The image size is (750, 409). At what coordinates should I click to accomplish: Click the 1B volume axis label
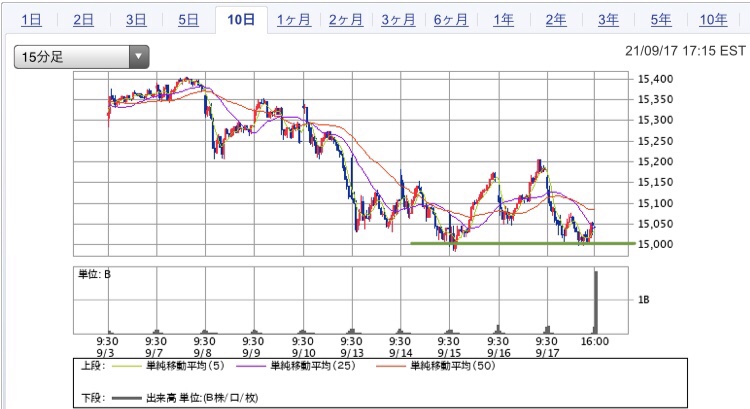(643, 299)
